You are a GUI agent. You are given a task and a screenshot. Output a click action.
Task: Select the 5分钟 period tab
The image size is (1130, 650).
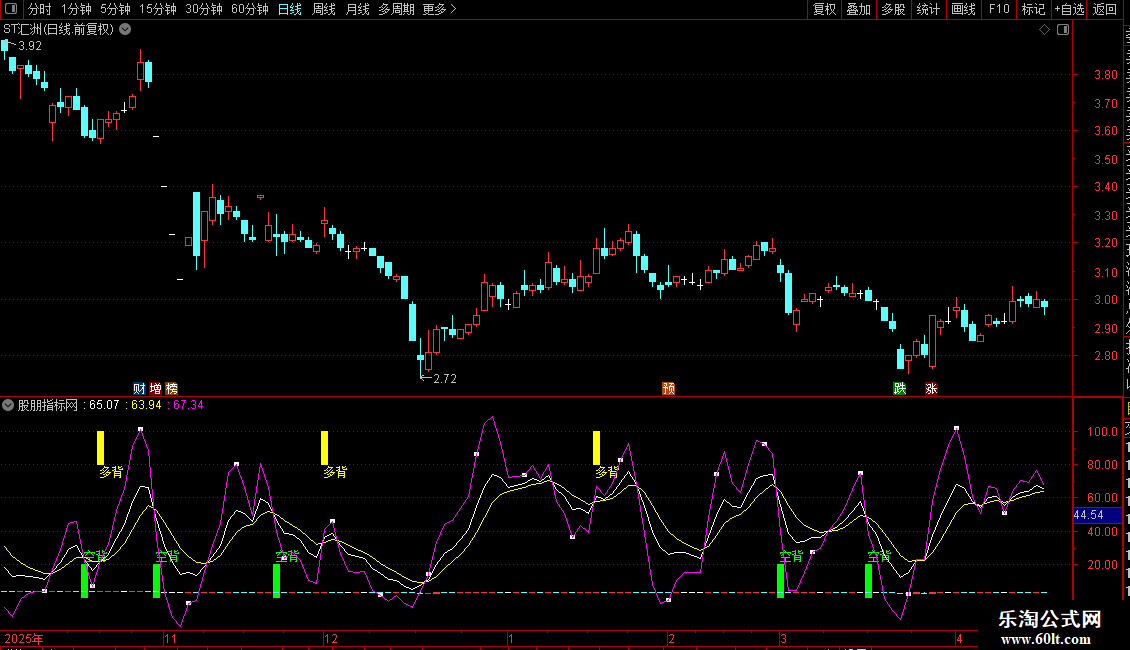[x=115, y=9]
